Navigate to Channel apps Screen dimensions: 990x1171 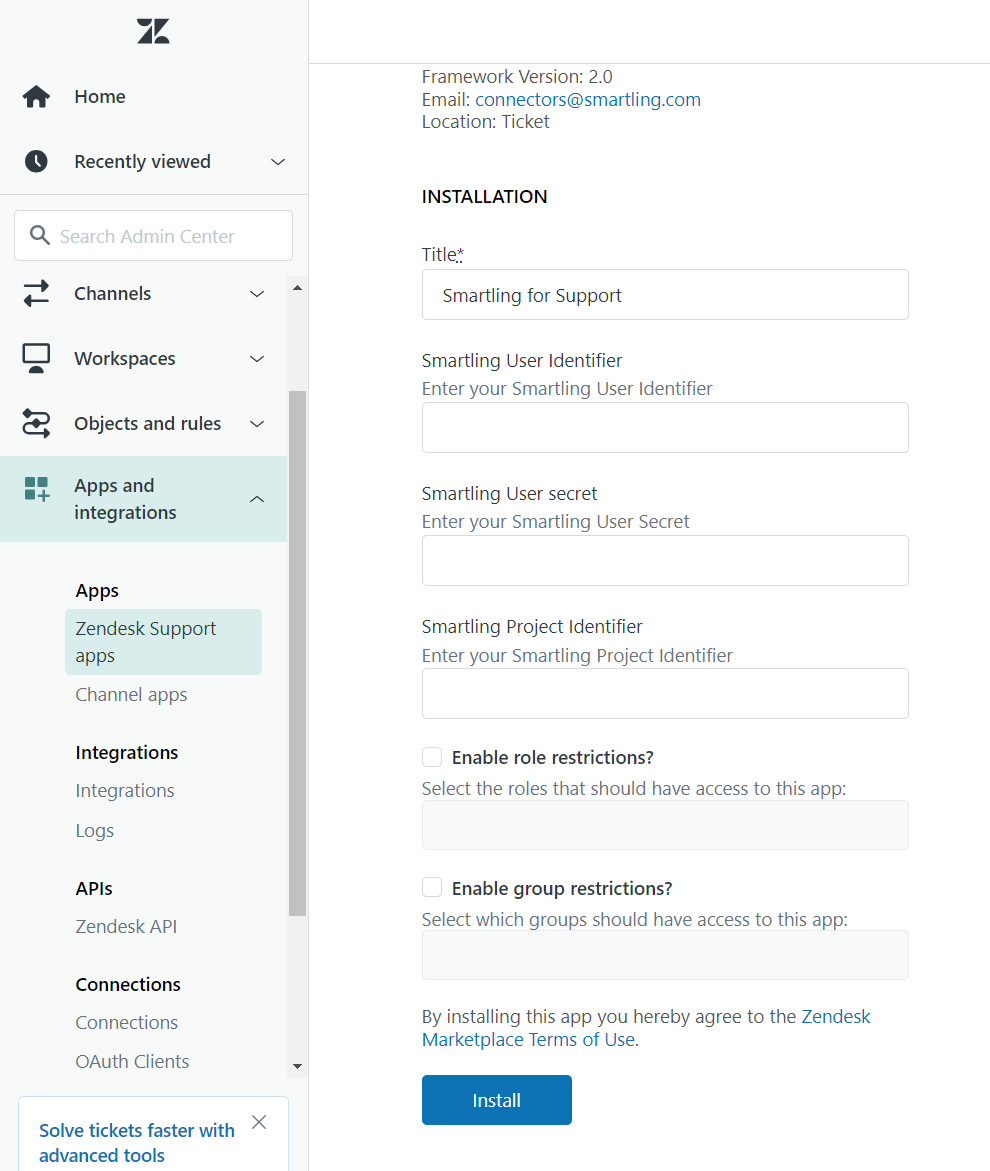pos(131,694)
